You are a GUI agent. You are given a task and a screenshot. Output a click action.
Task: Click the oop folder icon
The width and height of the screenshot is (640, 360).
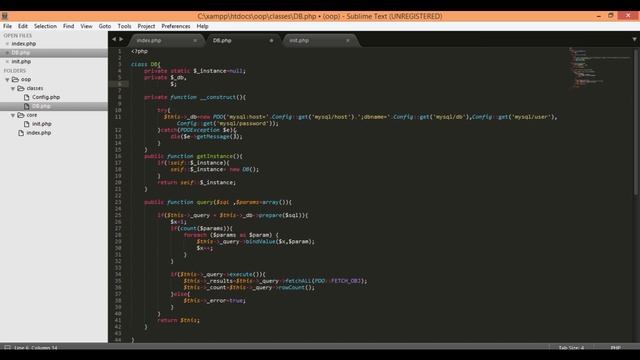click(x=16, y=79)
